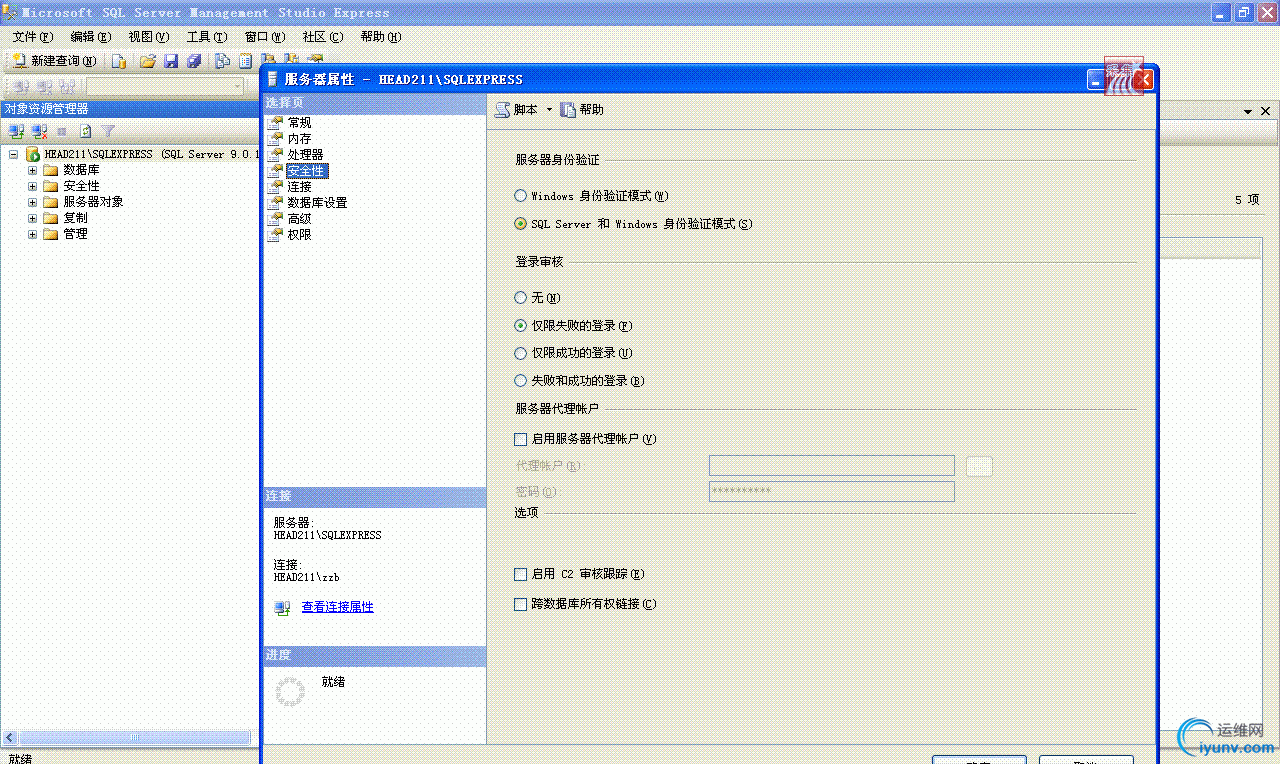Open the 窗口 menu
This screenshot has height=764, width=1280.
tap(265, 37)
